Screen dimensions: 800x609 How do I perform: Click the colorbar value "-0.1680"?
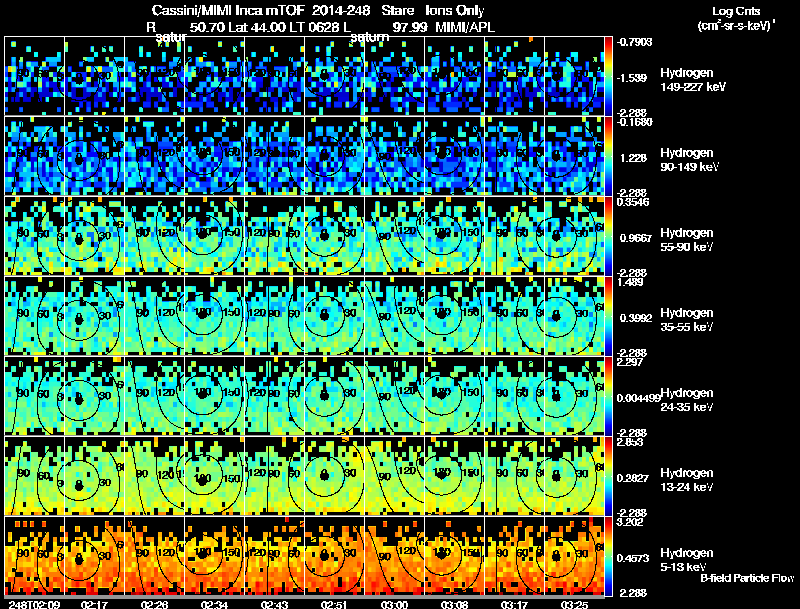[634, 122]
